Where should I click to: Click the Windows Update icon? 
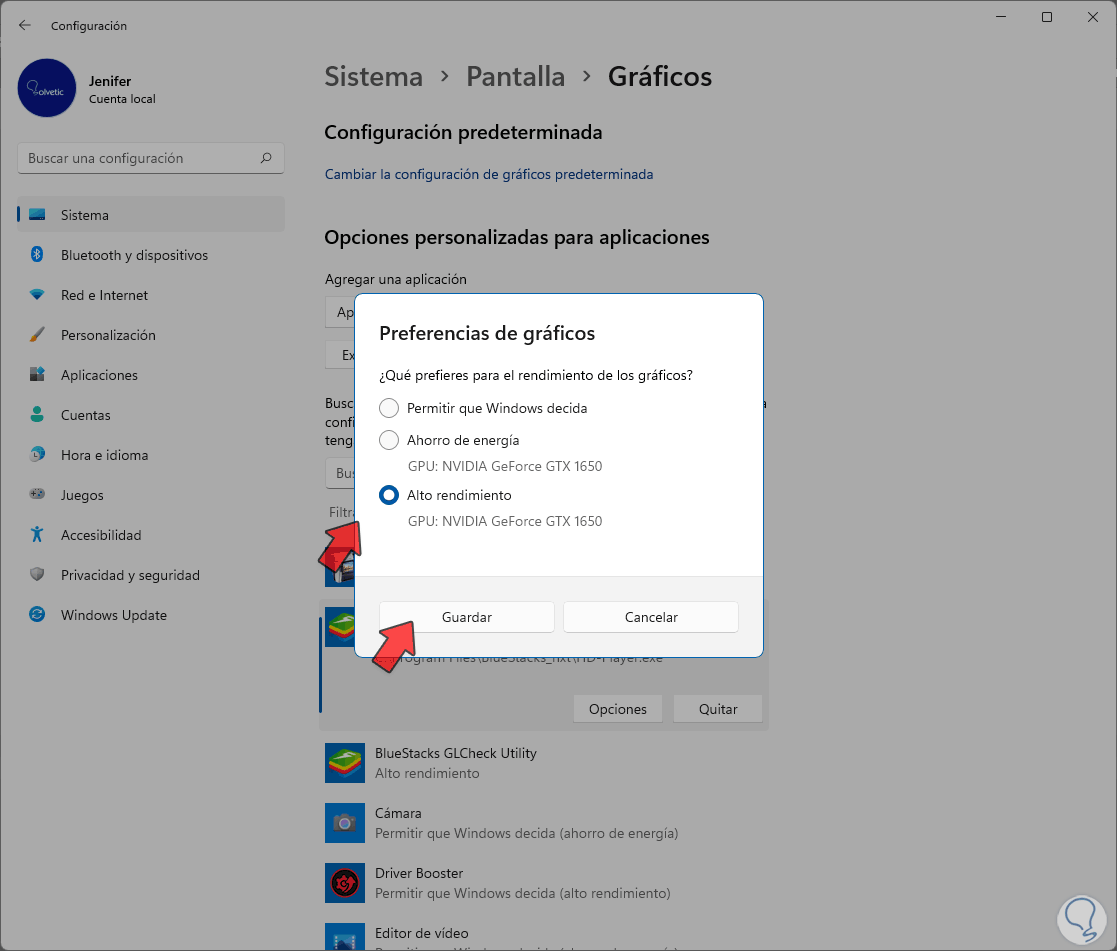[x=37, y=615]
